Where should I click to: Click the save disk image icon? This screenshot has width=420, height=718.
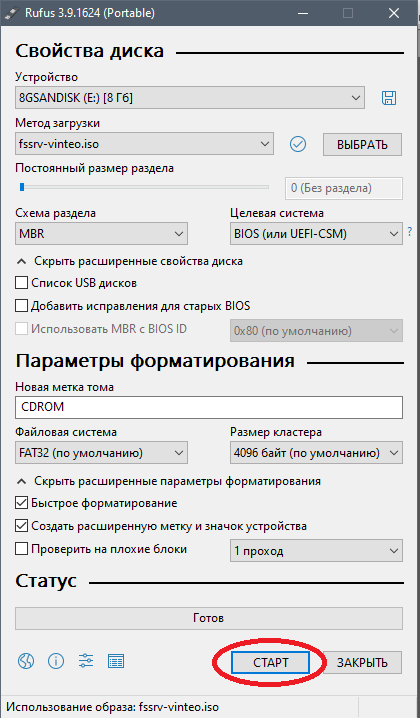click(389, 98)
